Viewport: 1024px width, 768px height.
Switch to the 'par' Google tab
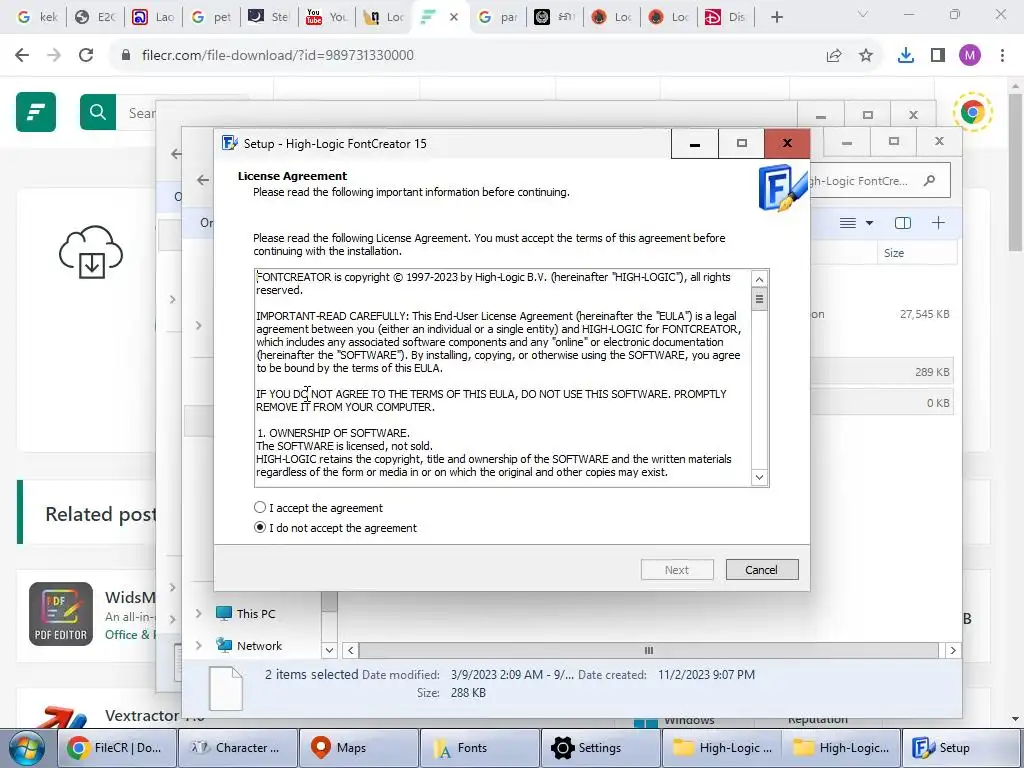click(498, 17)
